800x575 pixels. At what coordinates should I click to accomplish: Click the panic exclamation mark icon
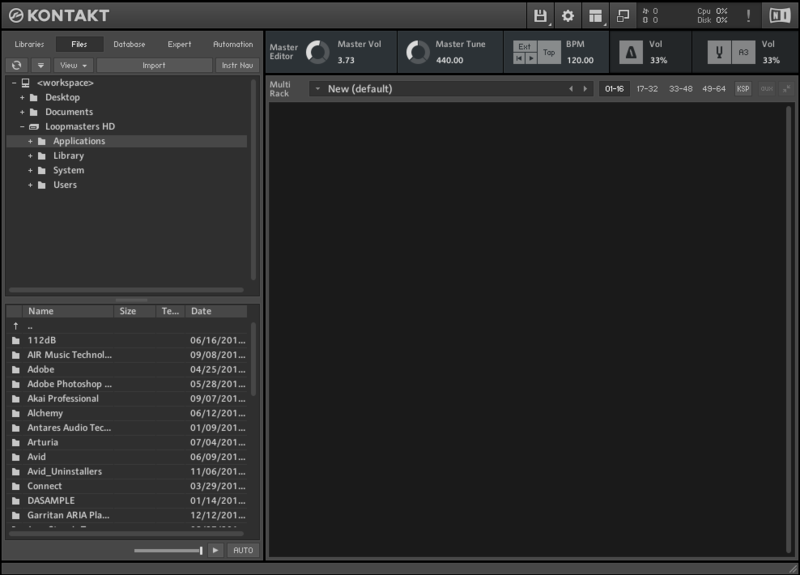(x=748, y=16)
